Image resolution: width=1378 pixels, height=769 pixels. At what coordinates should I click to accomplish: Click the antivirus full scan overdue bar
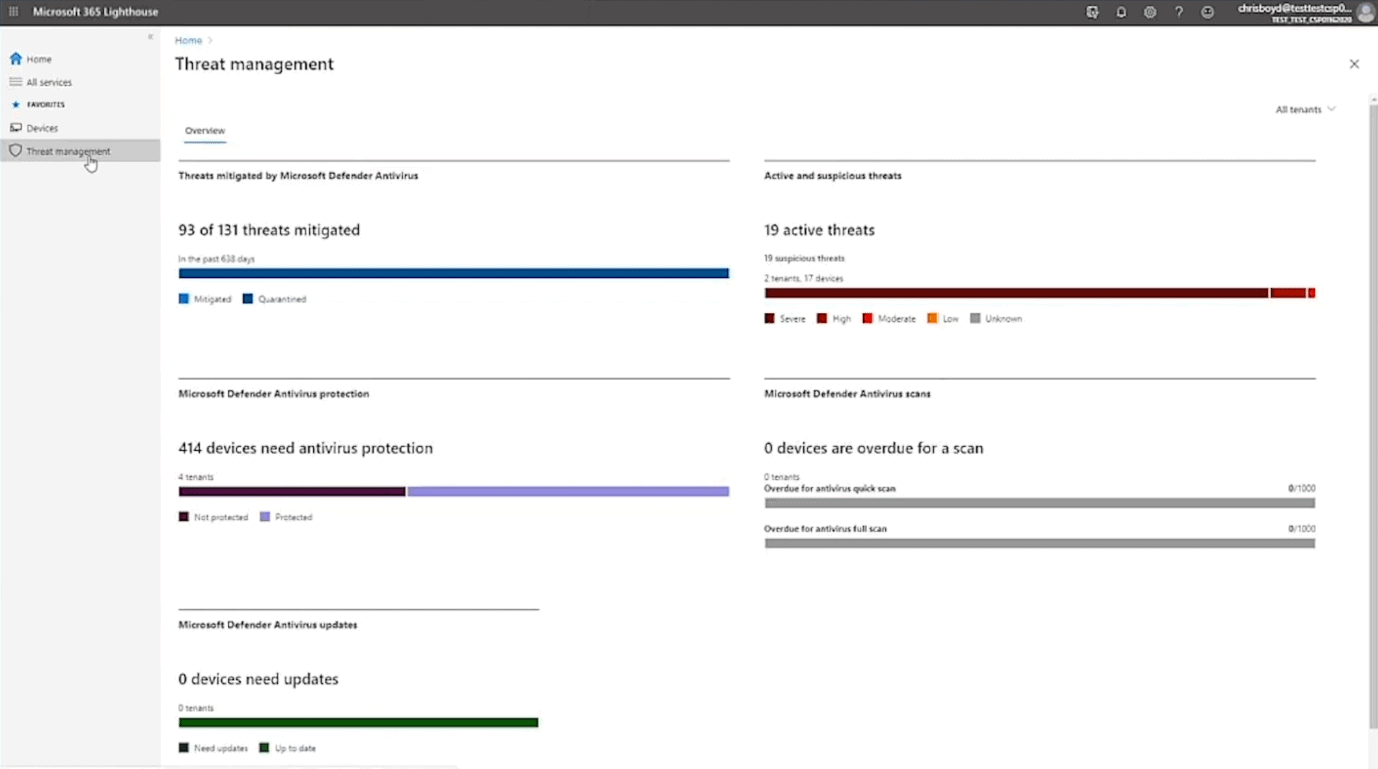click(1040, 543)
